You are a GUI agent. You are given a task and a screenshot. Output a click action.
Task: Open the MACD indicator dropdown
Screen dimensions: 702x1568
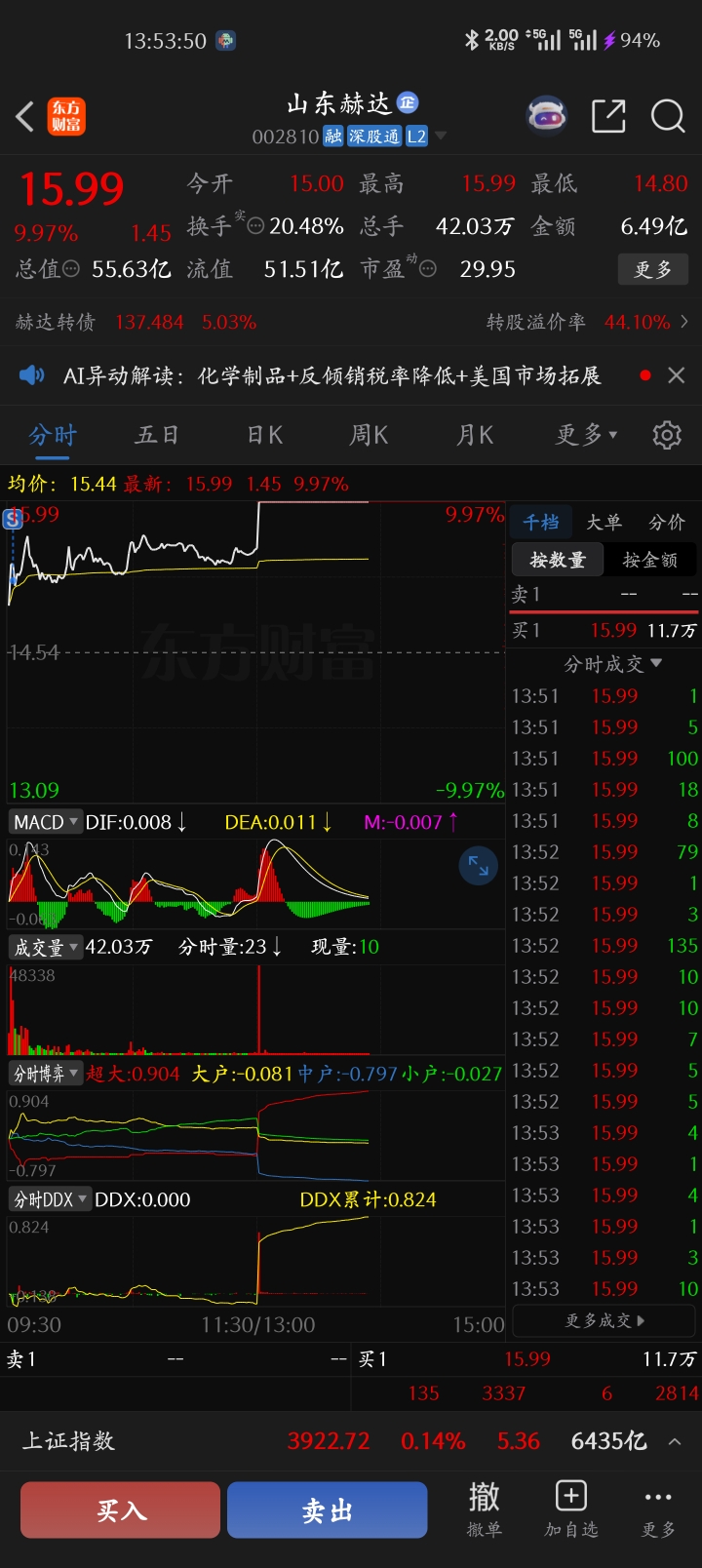point(46,822)
